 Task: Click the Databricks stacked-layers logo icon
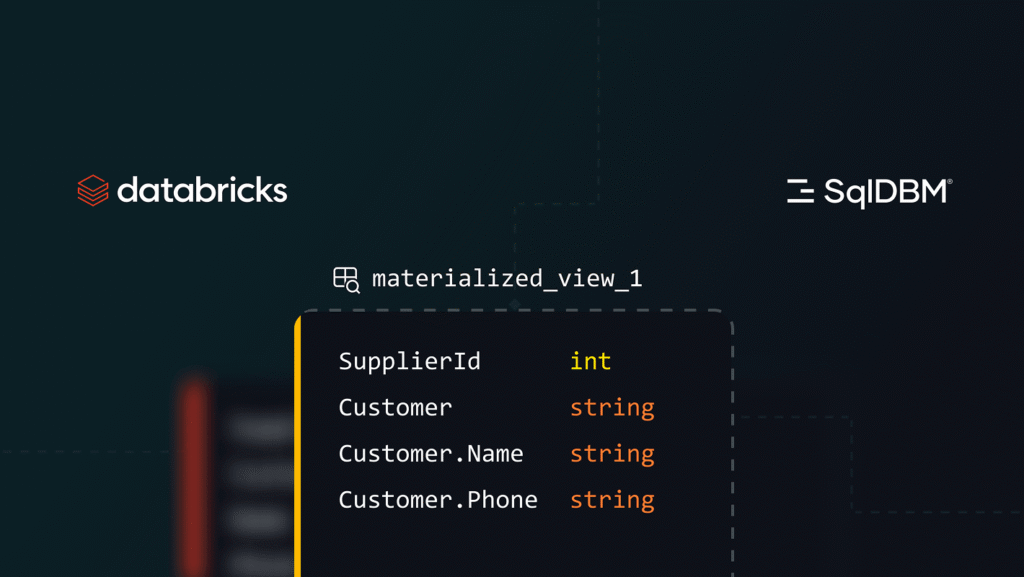(93, 190)
